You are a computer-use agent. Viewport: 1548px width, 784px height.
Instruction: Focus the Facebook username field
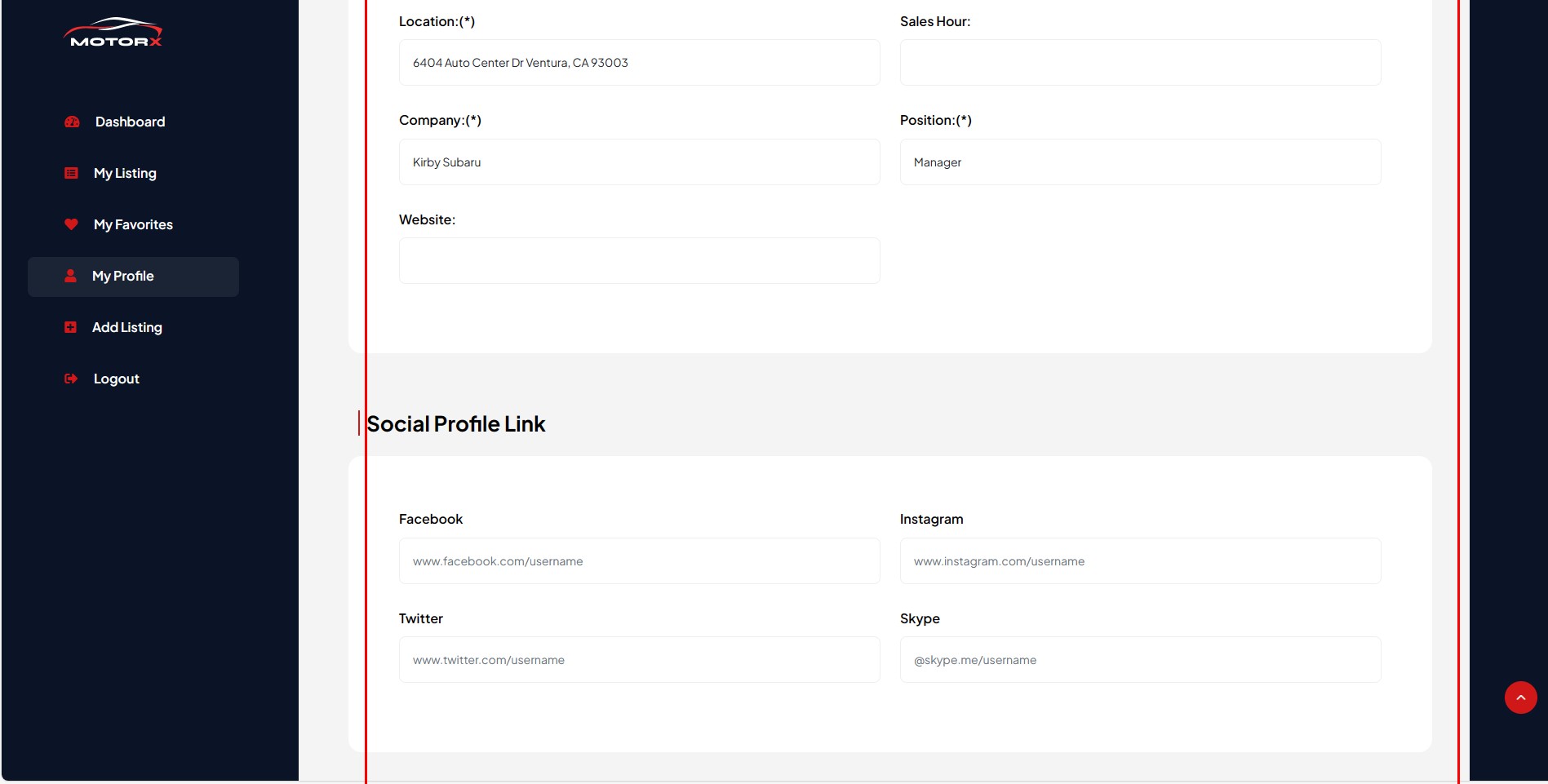tap(639, 561)
